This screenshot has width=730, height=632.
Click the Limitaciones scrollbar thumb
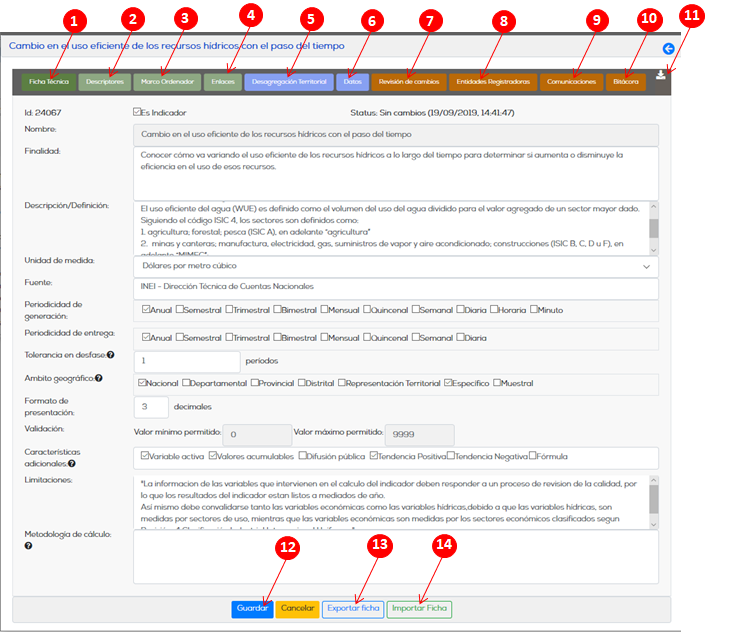(654, 500)
